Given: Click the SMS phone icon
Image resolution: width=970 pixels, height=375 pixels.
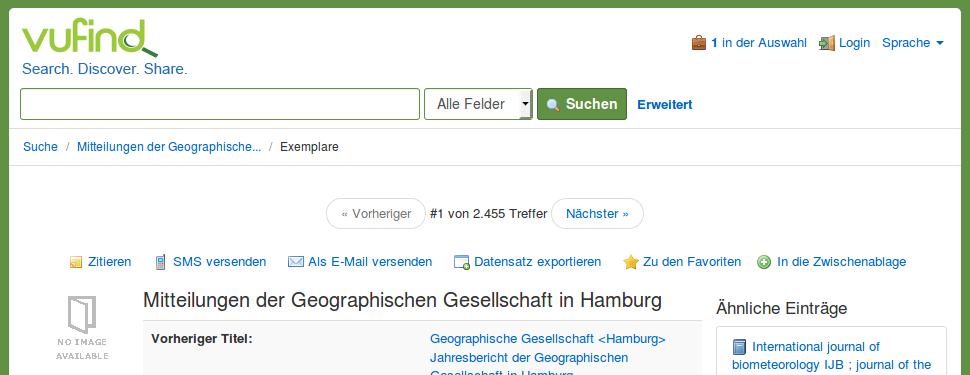Looking at the screenshot, I should coord(160,262).
